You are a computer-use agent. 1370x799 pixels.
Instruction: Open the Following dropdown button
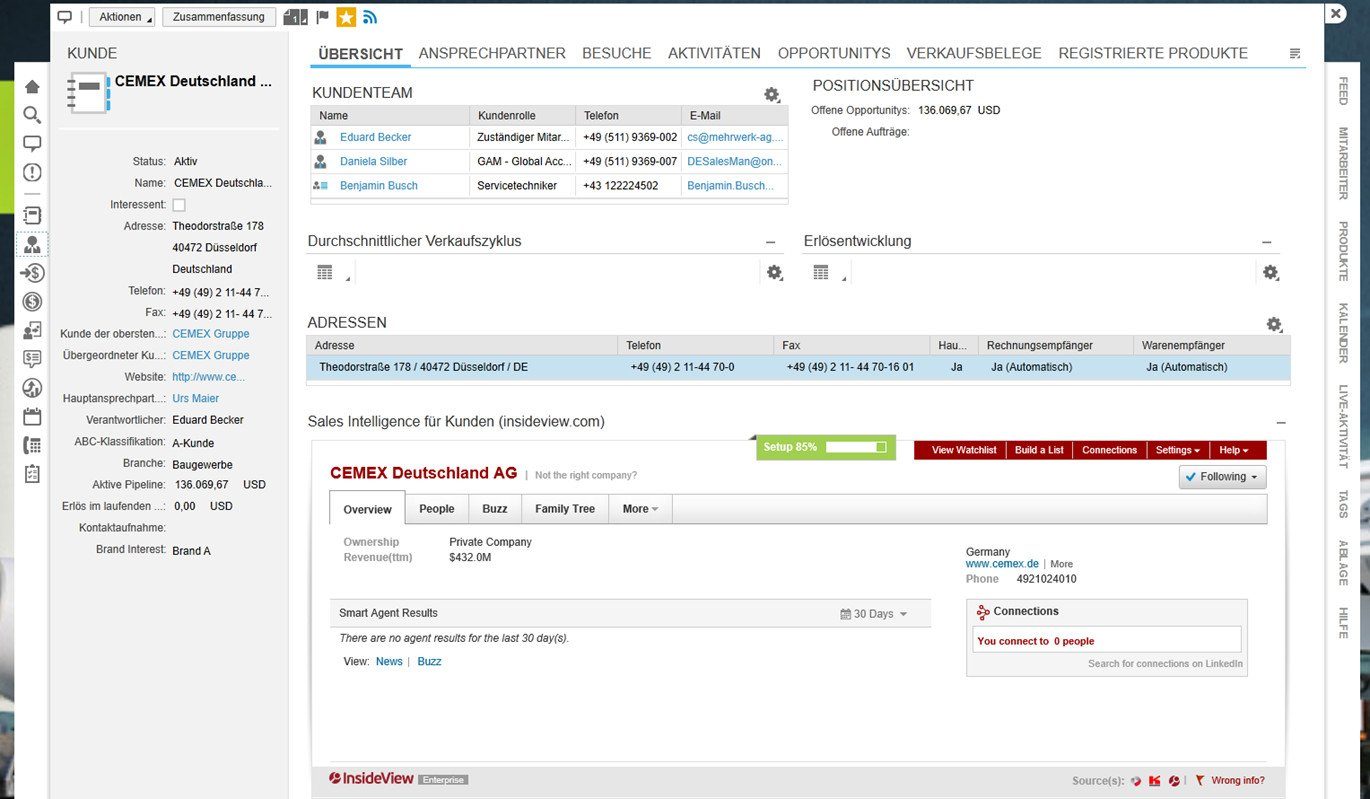(x=1223, y=477)
